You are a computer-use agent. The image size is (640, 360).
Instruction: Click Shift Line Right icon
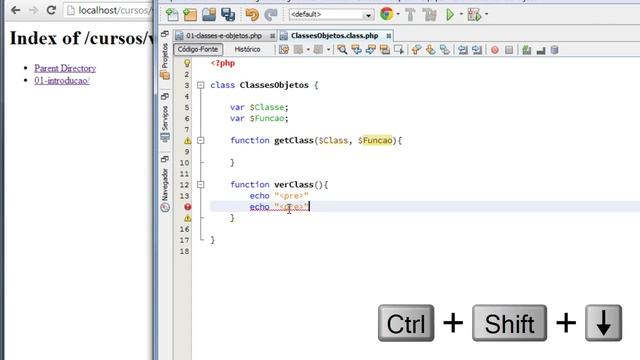(477, 50)
